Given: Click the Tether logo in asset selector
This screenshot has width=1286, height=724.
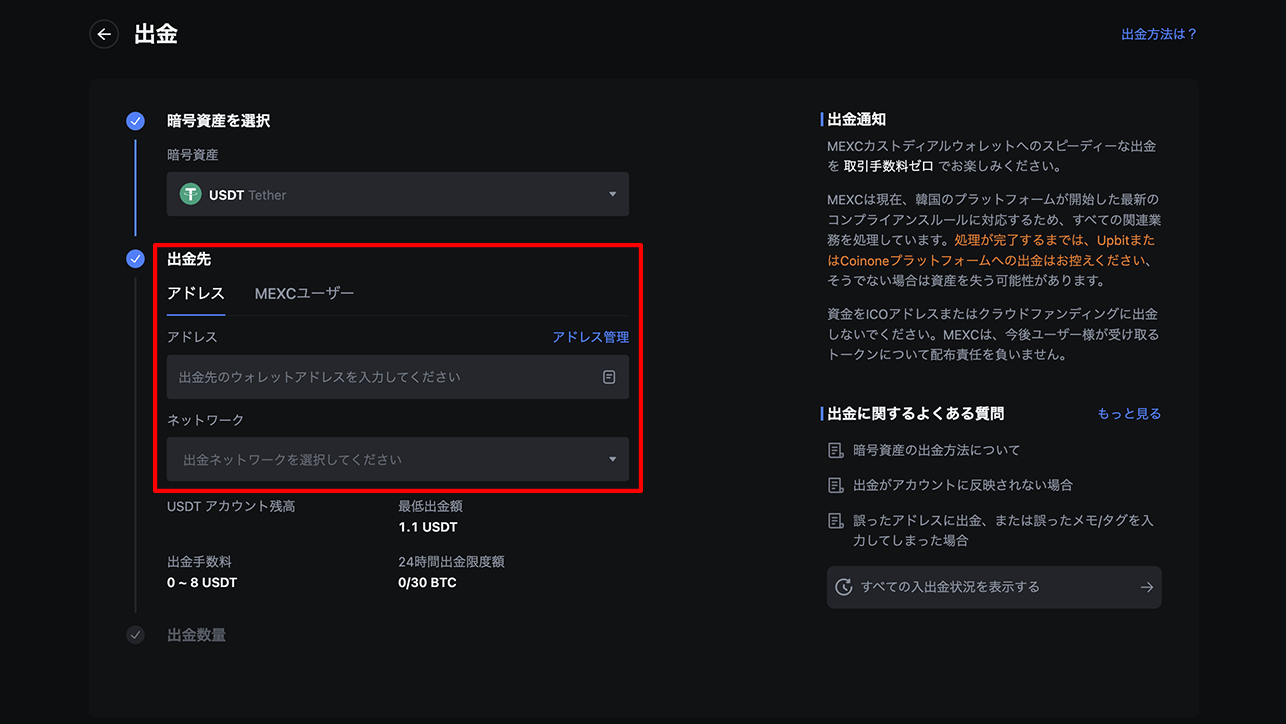Looking at the screenshot, I should coord(190,194).
